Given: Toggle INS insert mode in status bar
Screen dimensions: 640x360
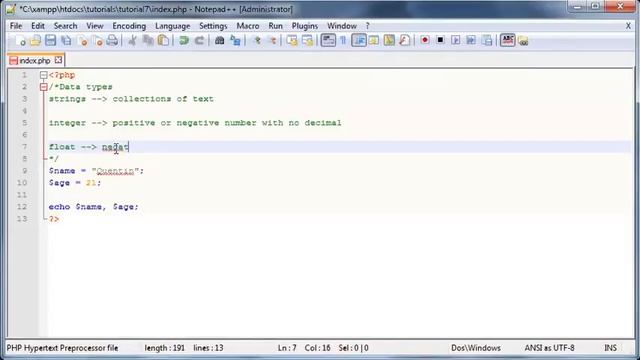Looking at the screenshot, I should pyautogui.click(x=610, y=348).
